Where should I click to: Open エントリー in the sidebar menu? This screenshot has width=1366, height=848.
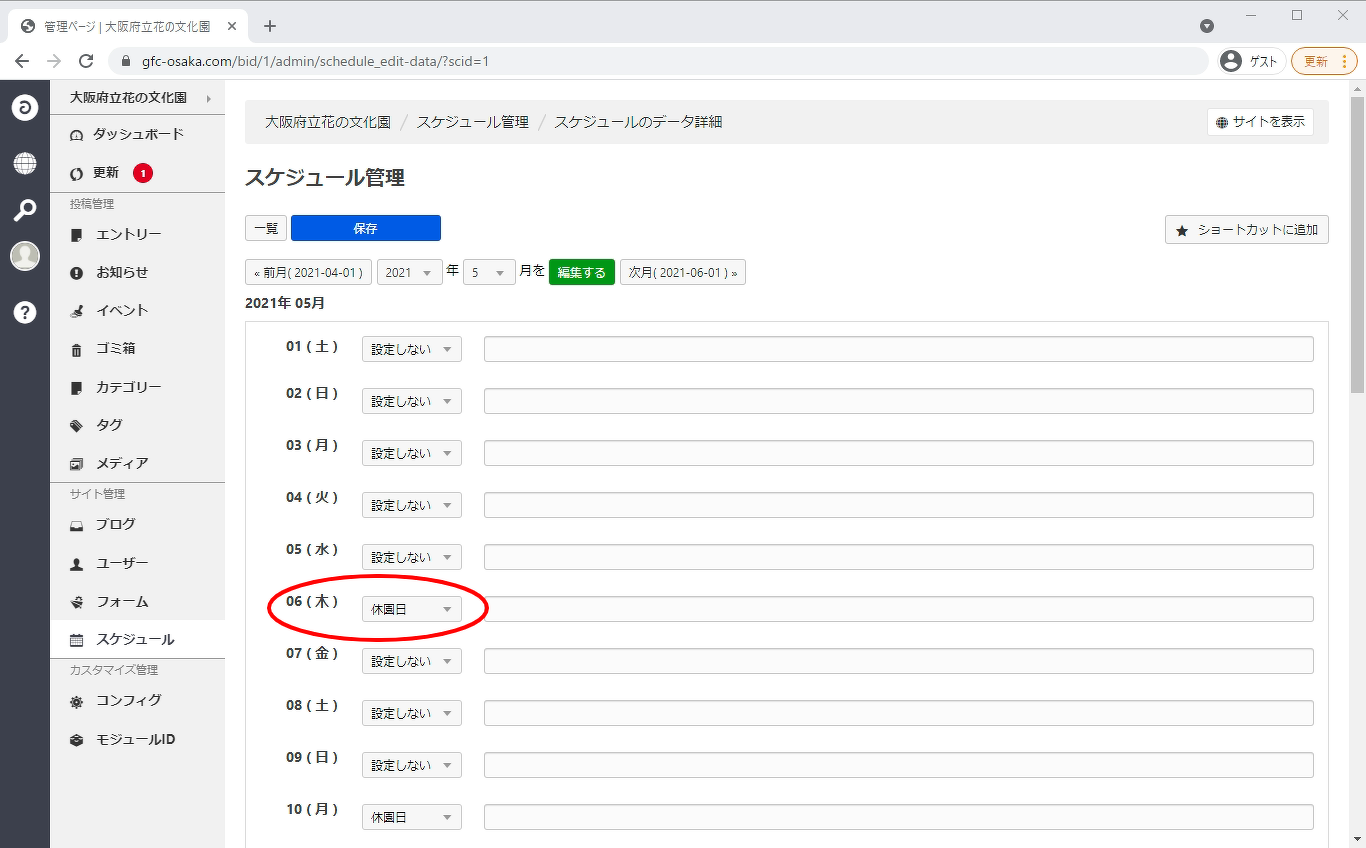[128, 234]
